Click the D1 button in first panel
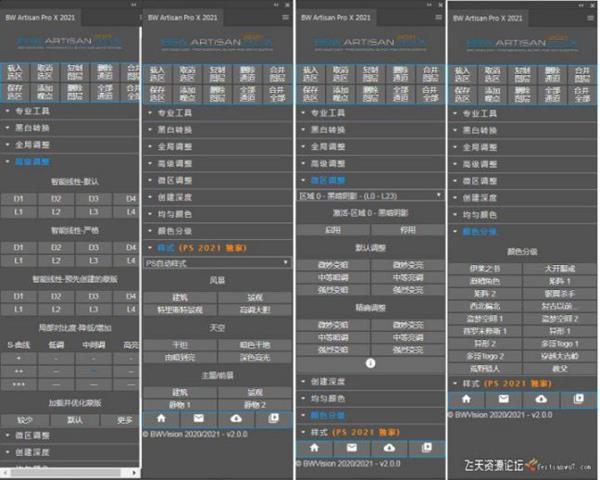 [18, 199]
